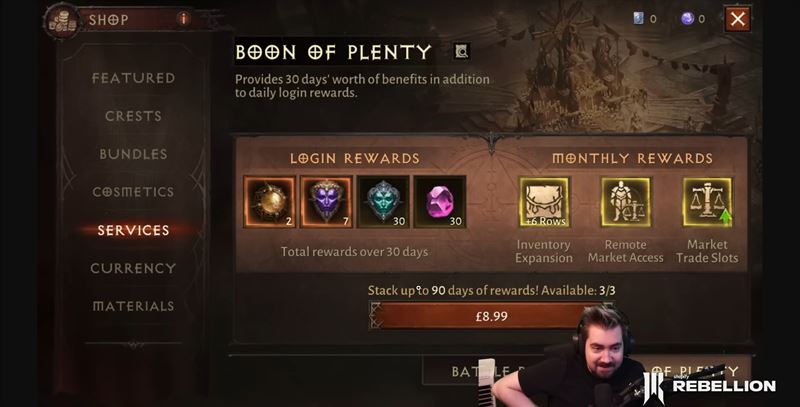Select the golden orb login reward
Image resolution: width=800 pixels, height=407 pixels.
269,201
